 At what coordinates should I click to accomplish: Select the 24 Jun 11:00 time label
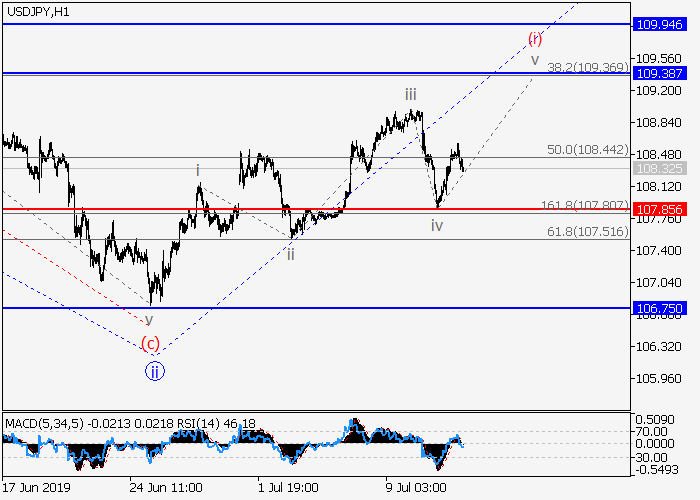[165, 488]
